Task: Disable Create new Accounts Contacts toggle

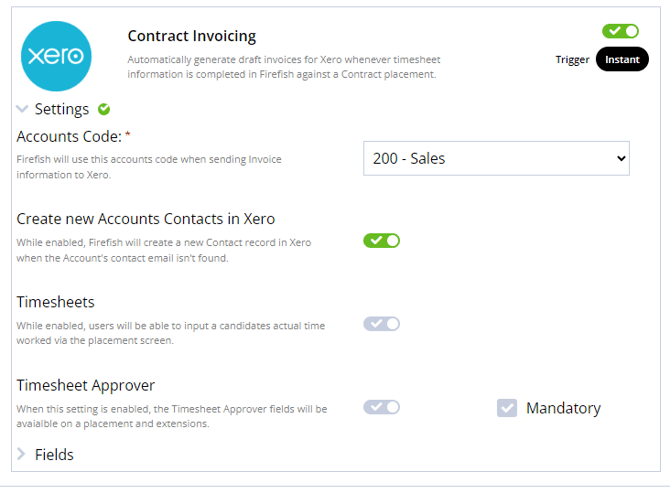Action: pyautogui.click(x=381, y=240)
